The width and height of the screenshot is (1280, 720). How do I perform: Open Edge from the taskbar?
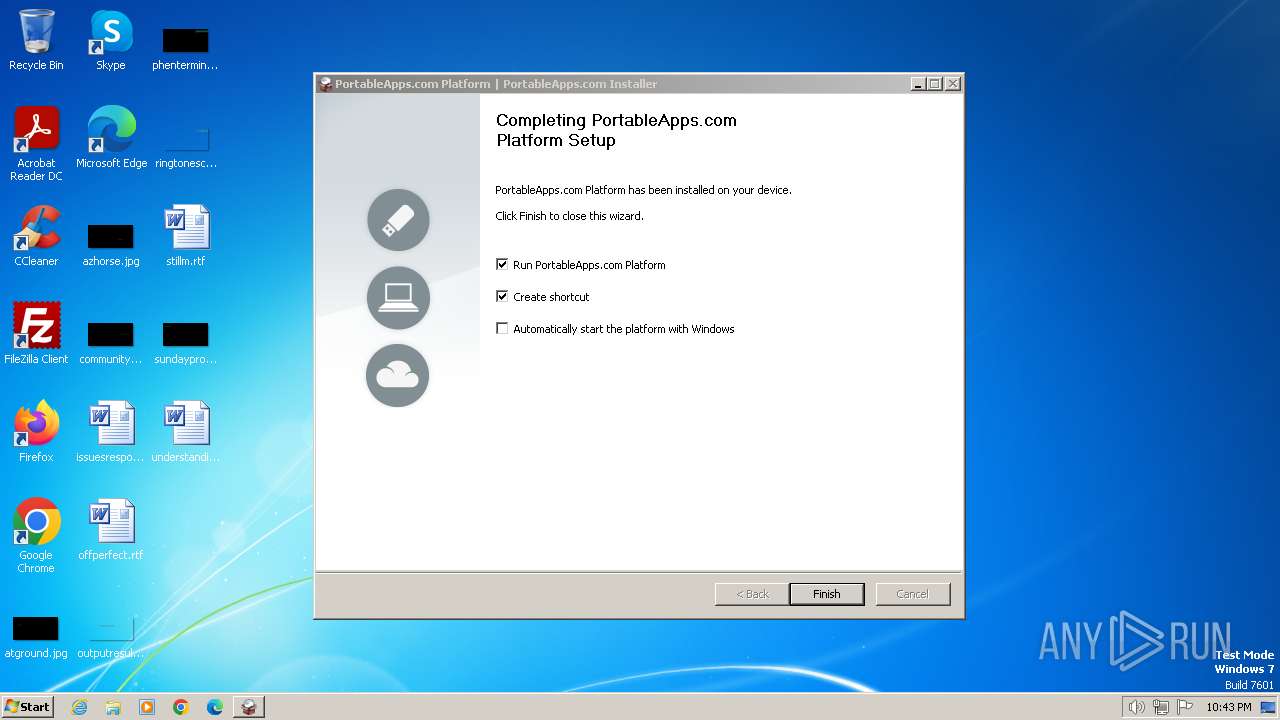215,707
